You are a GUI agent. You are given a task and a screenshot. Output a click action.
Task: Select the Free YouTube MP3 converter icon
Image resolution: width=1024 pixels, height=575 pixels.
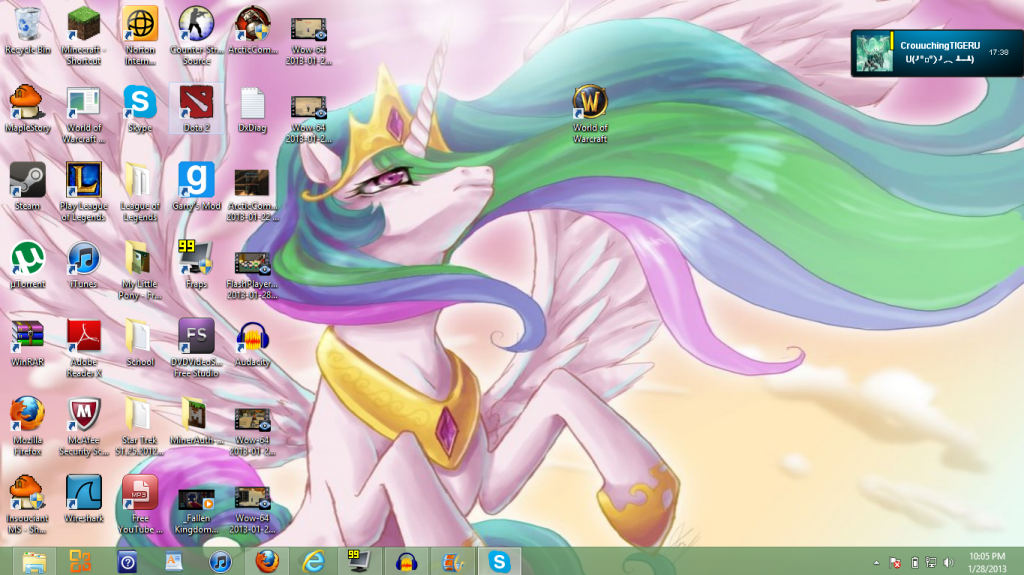coord(140,504)
